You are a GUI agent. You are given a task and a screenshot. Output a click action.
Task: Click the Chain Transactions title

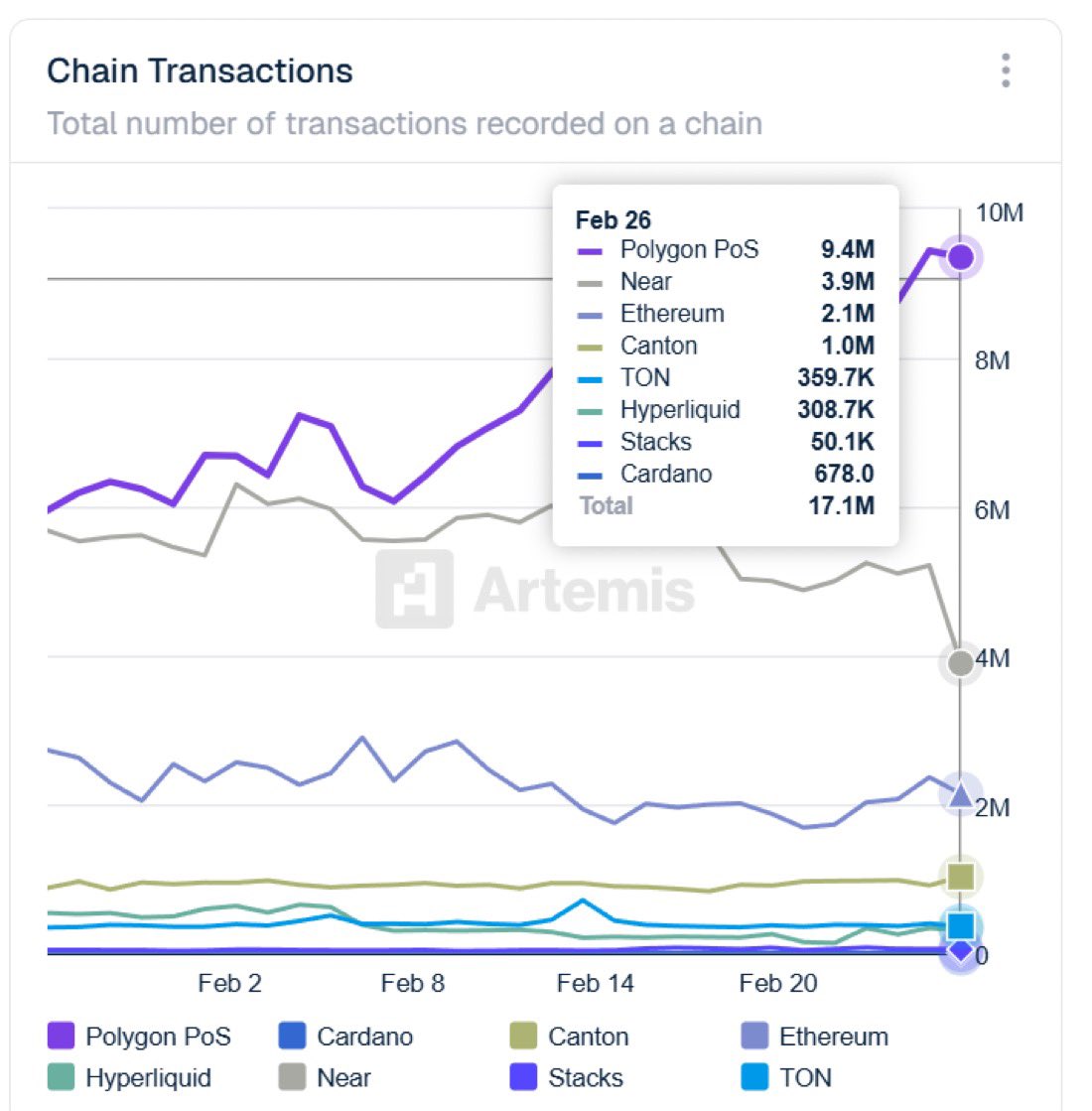click(x=200, y=71)
